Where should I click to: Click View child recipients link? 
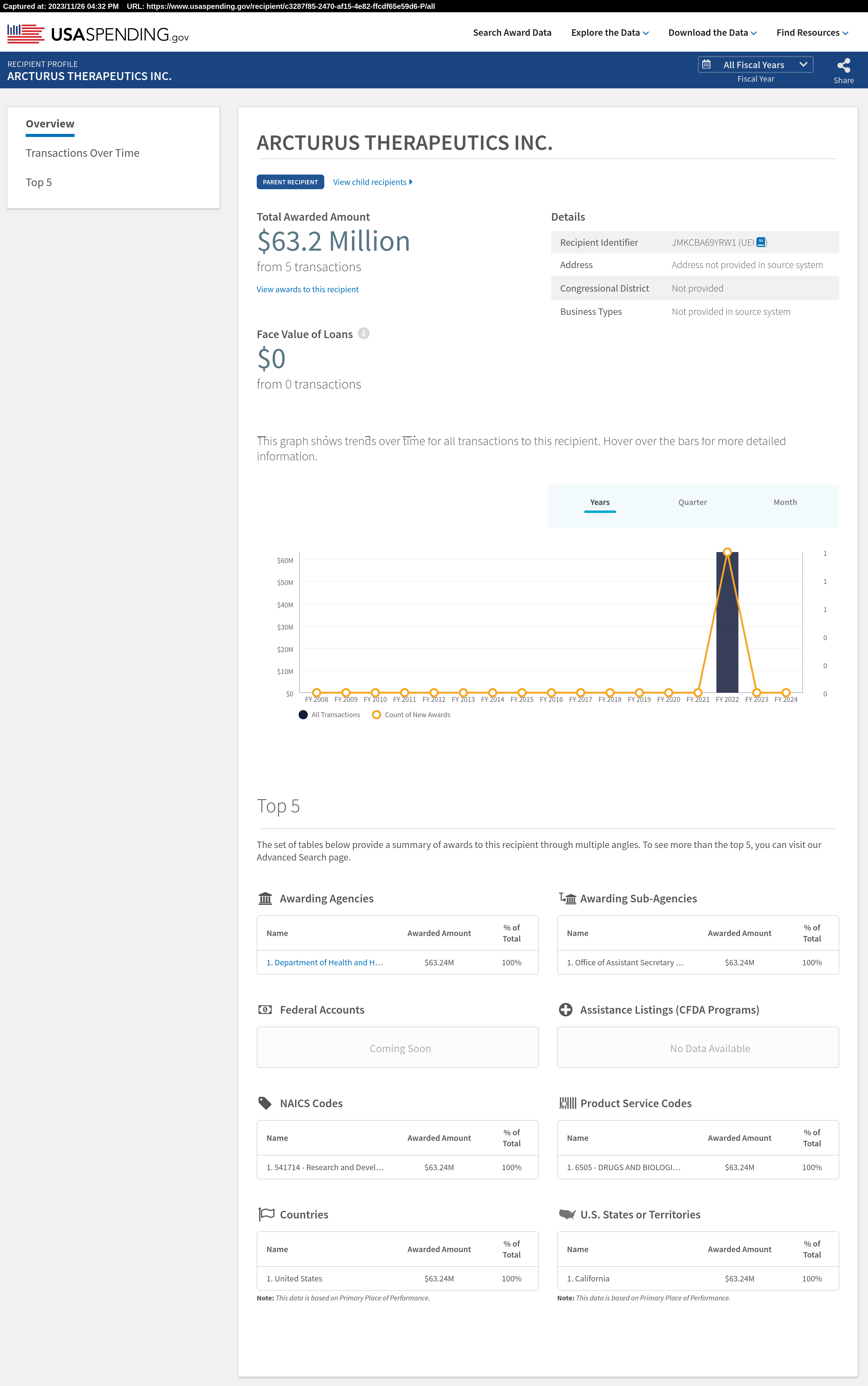click(373, 182)
